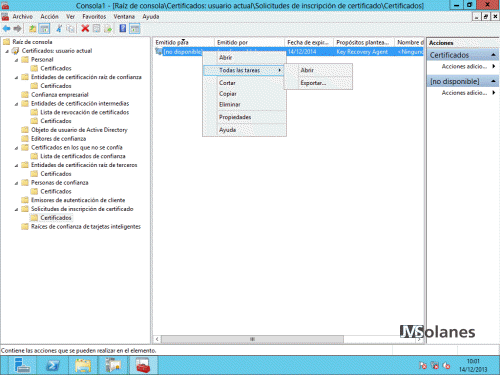
Task: Click the blue Help book toolbar icon
Action: tap(123, 29)
